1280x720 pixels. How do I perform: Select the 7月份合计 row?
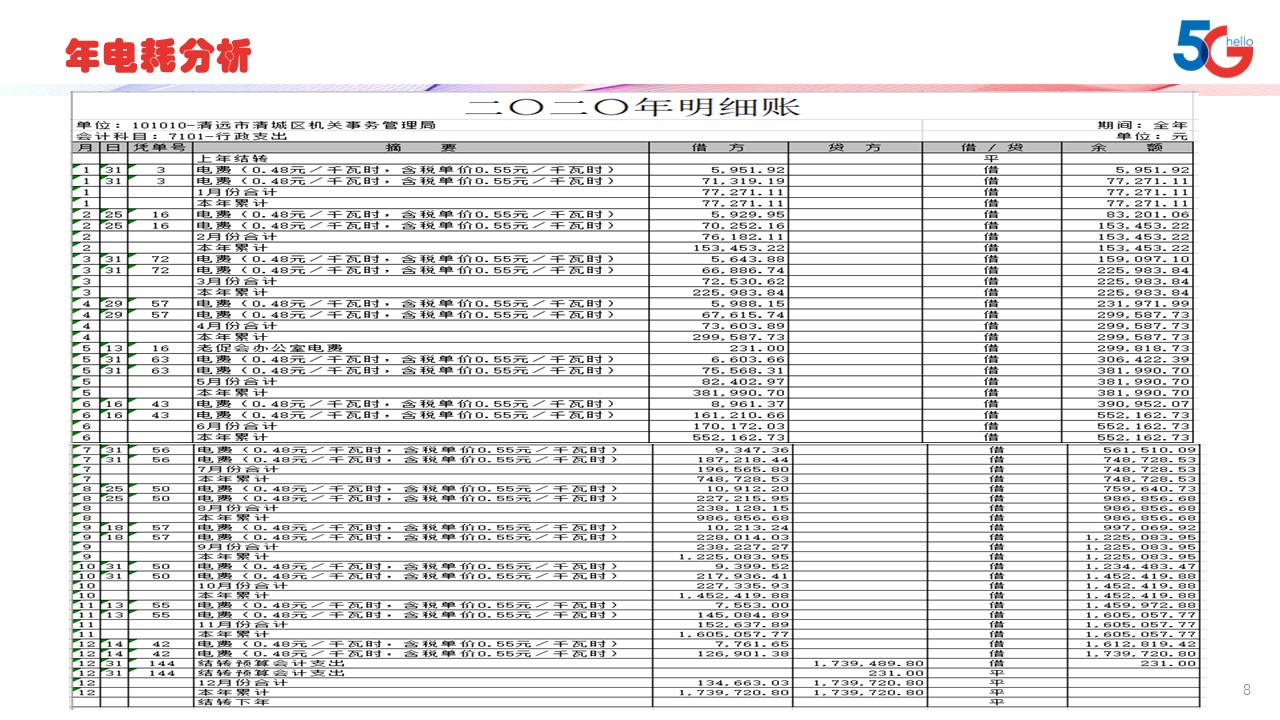point(637,469)
